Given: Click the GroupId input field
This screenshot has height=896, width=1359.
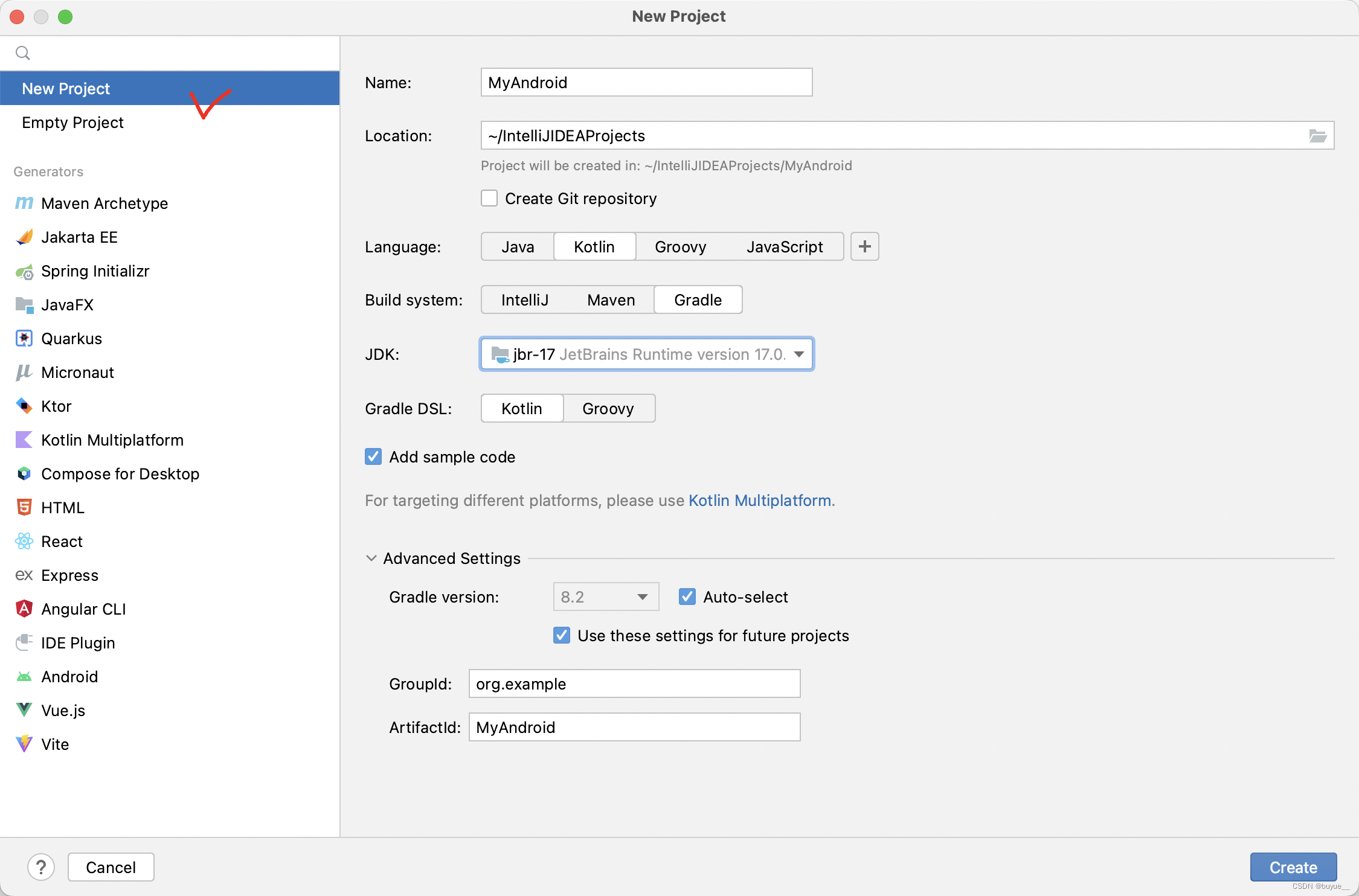Looking at the screenshot, I should click(x=634, y=684).
